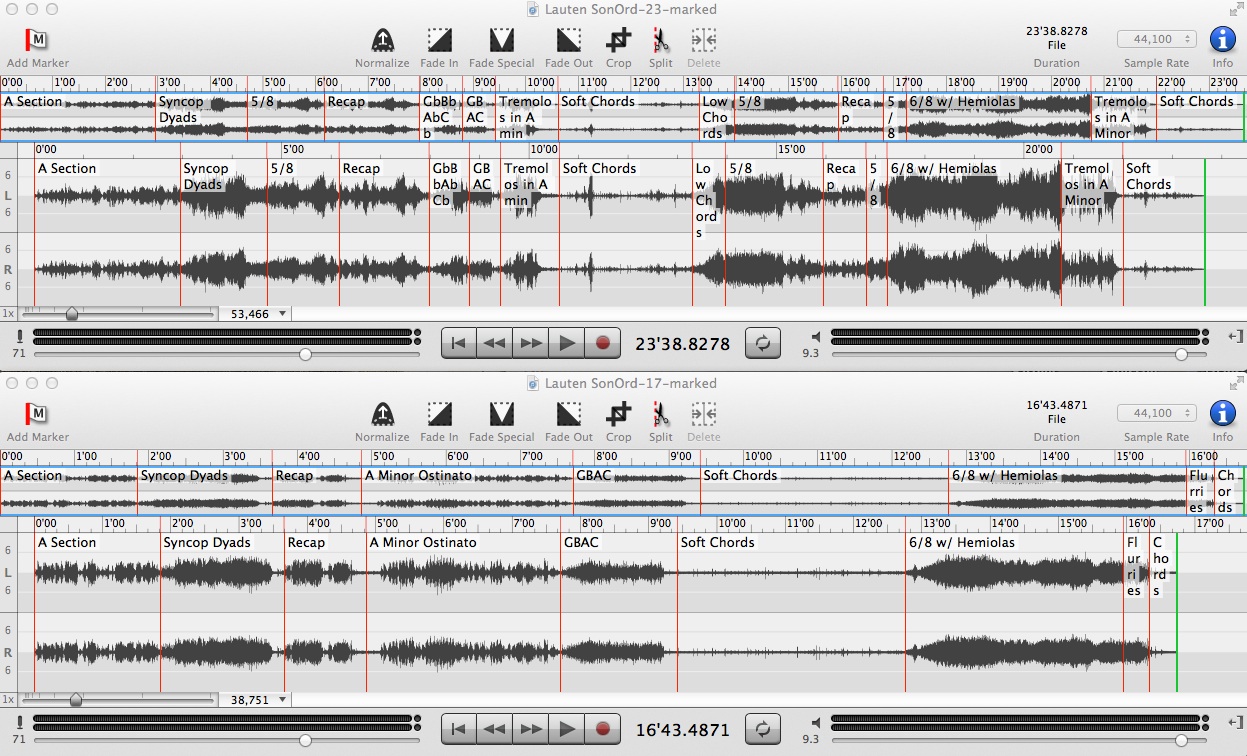Rewind playback in the SonOrd-23 window
The image size is (1247, 756).
[x=494, y=343]
